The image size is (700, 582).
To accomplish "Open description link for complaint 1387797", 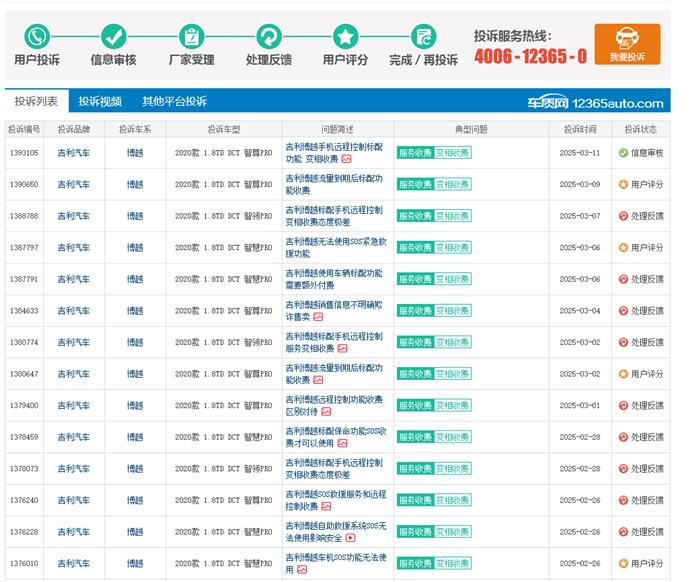I will [336, 247].
